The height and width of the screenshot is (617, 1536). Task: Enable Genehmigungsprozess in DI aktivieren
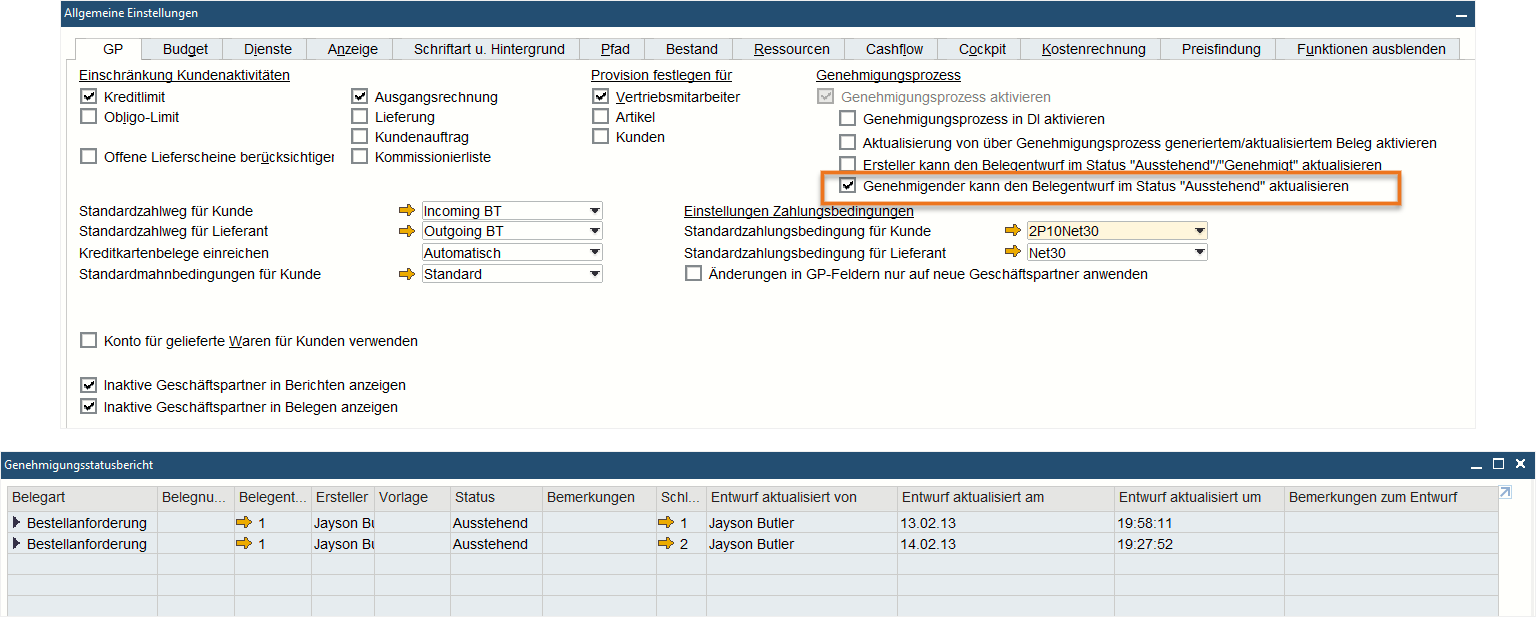click(x=847, y=119)
